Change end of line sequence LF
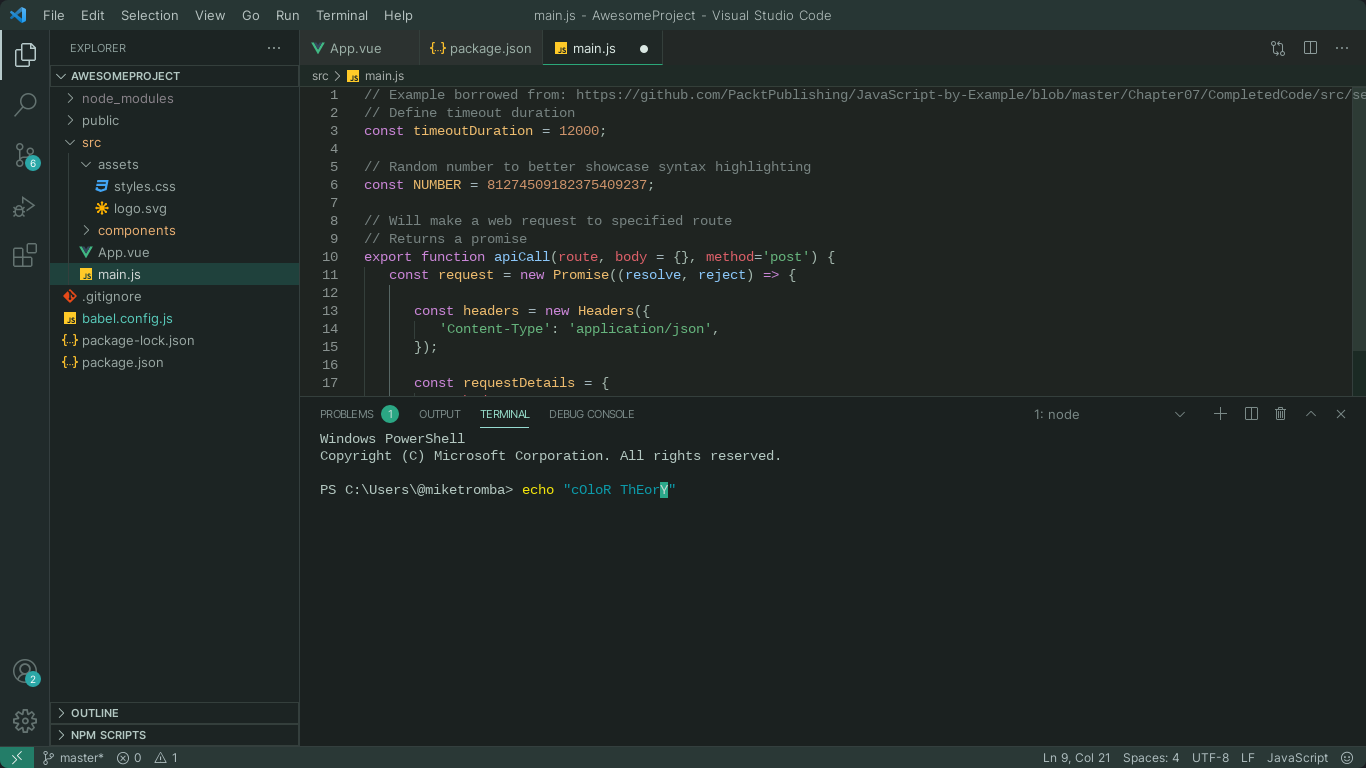This screenshot has width=1366, height=768. pos(1248,758)
